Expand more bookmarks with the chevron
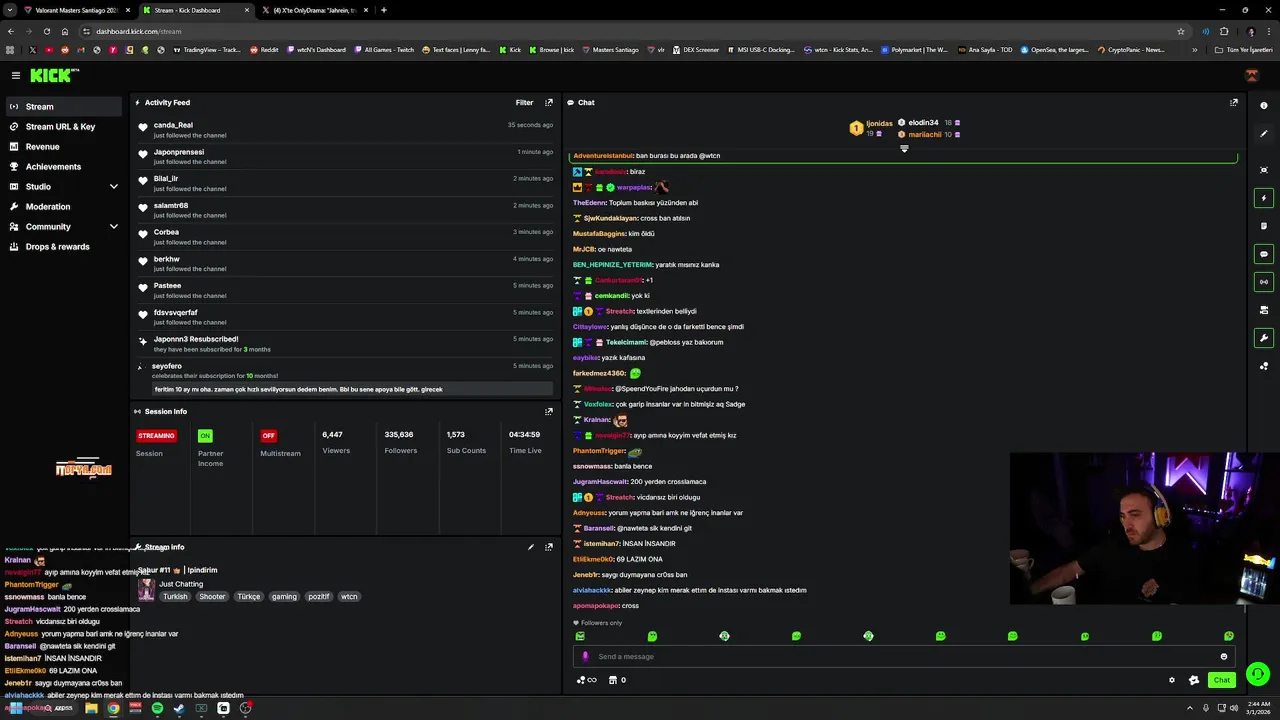This screenshot has width=1280, height=720. 1194,49
